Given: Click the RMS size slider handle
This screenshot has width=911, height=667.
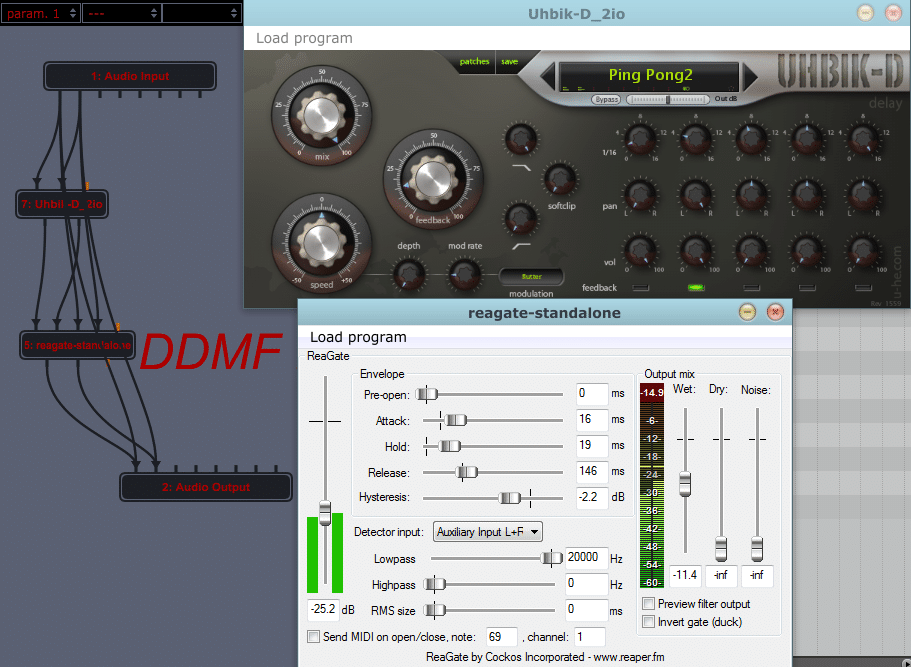Looking at the screenshot, I should (x=435, y=610).
